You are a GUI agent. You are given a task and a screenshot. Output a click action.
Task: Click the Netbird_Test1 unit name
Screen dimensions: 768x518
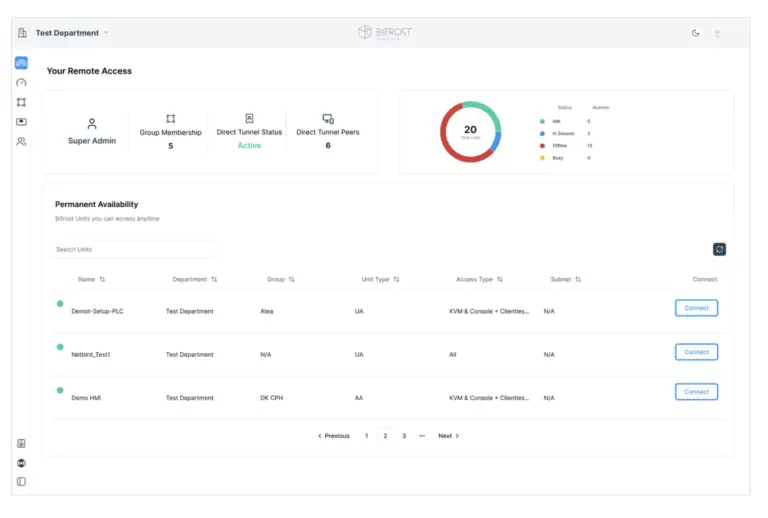pyautogui.click(x=91, y=354)
